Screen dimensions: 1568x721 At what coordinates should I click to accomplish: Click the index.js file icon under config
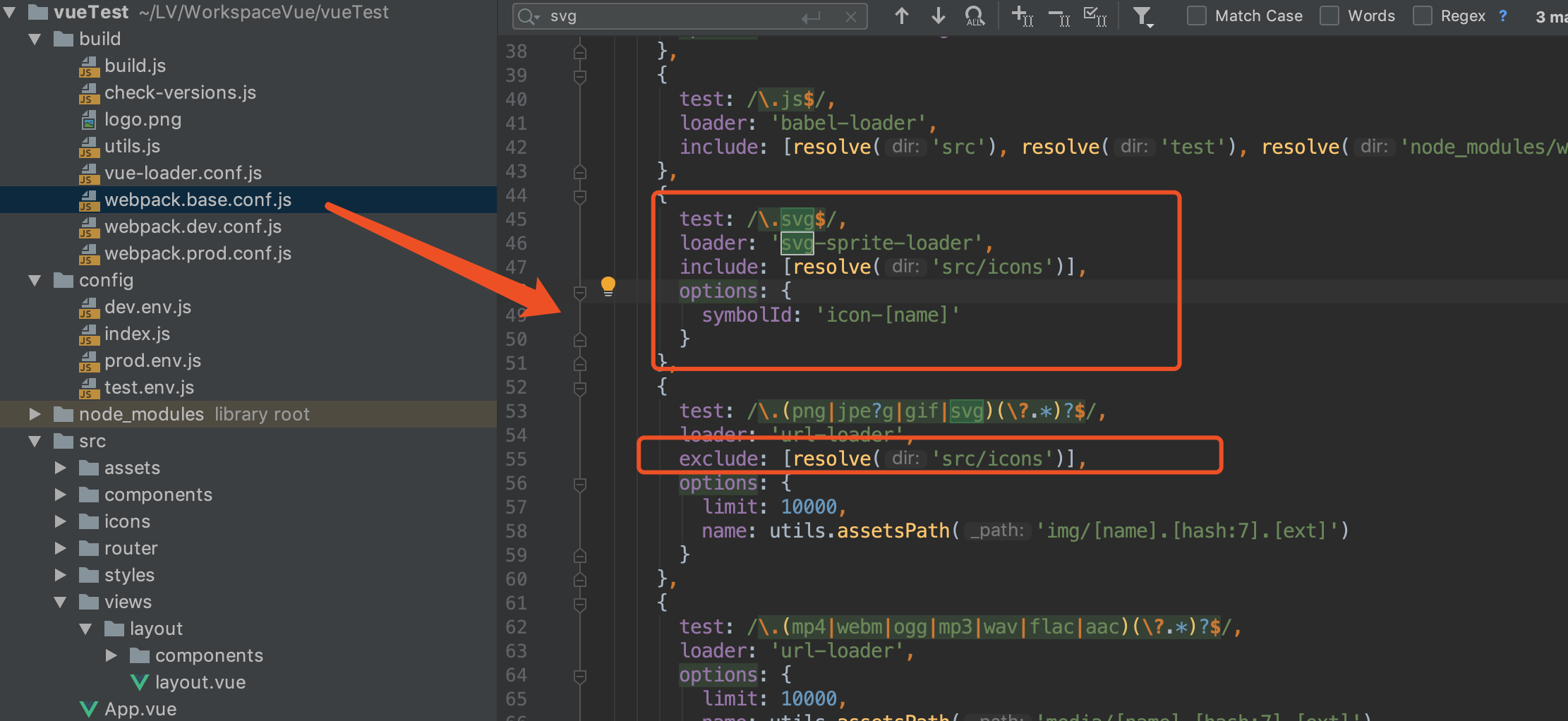tap(89, 334)
